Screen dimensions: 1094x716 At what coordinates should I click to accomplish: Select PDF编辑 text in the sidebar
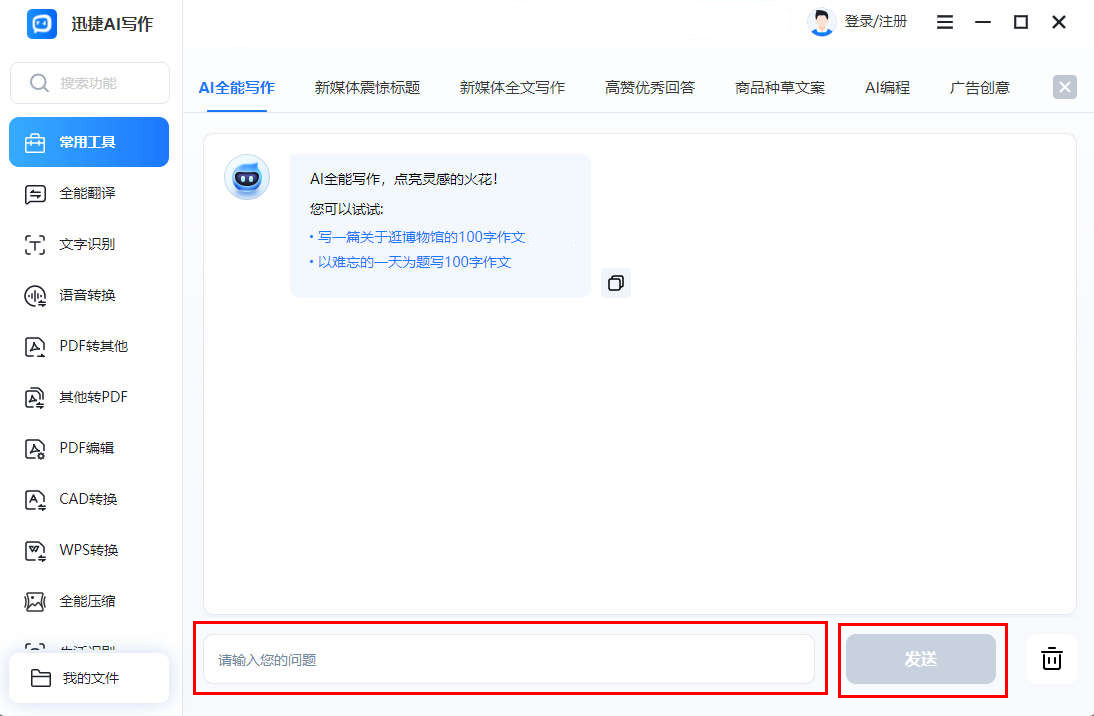tap(87, 448)
